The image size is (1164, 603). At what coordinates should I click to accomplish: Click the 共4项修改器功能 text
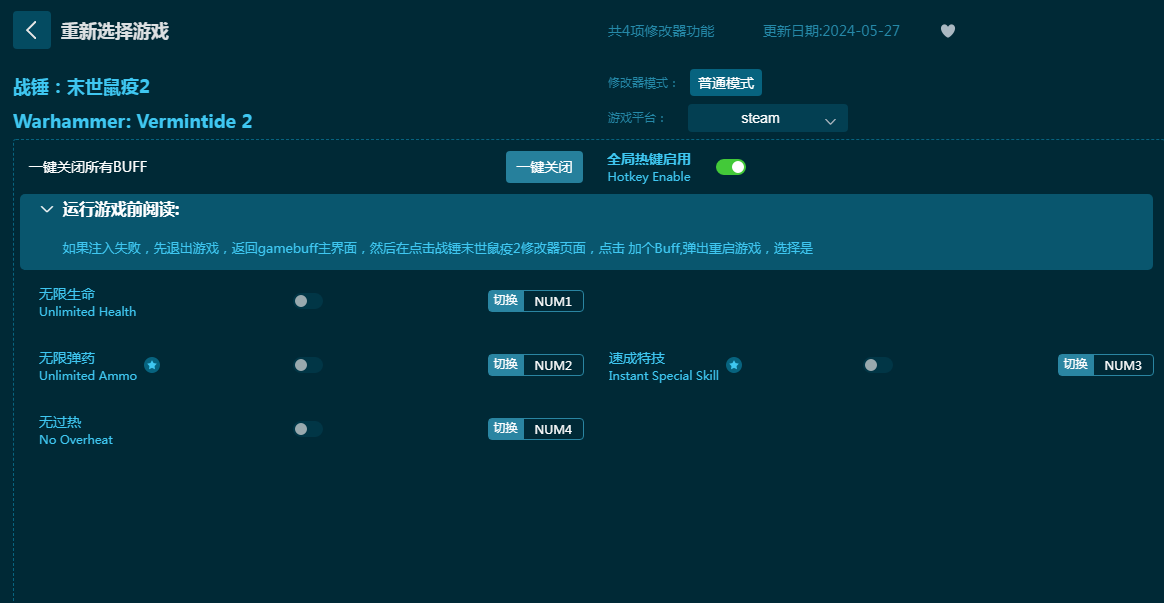661,31
